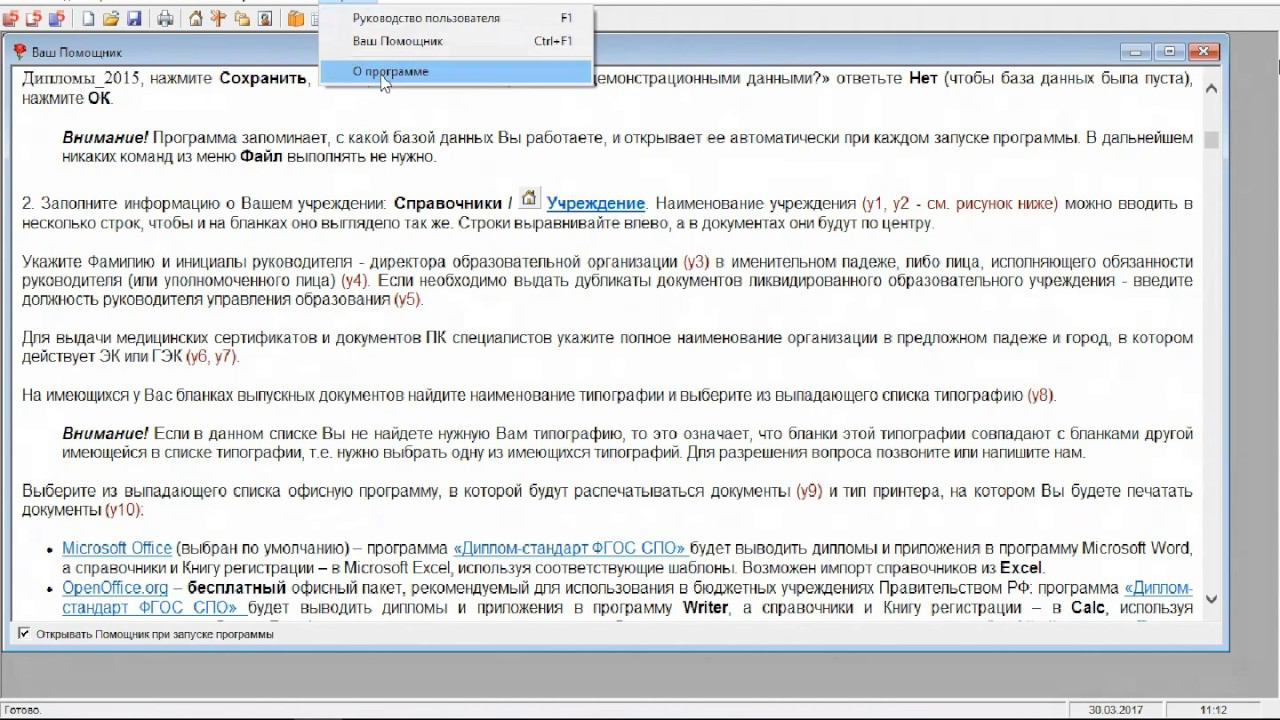Click the scroll down arrow of help text
Screen dimensions: 1280x720
click(x=1212, y=599)
